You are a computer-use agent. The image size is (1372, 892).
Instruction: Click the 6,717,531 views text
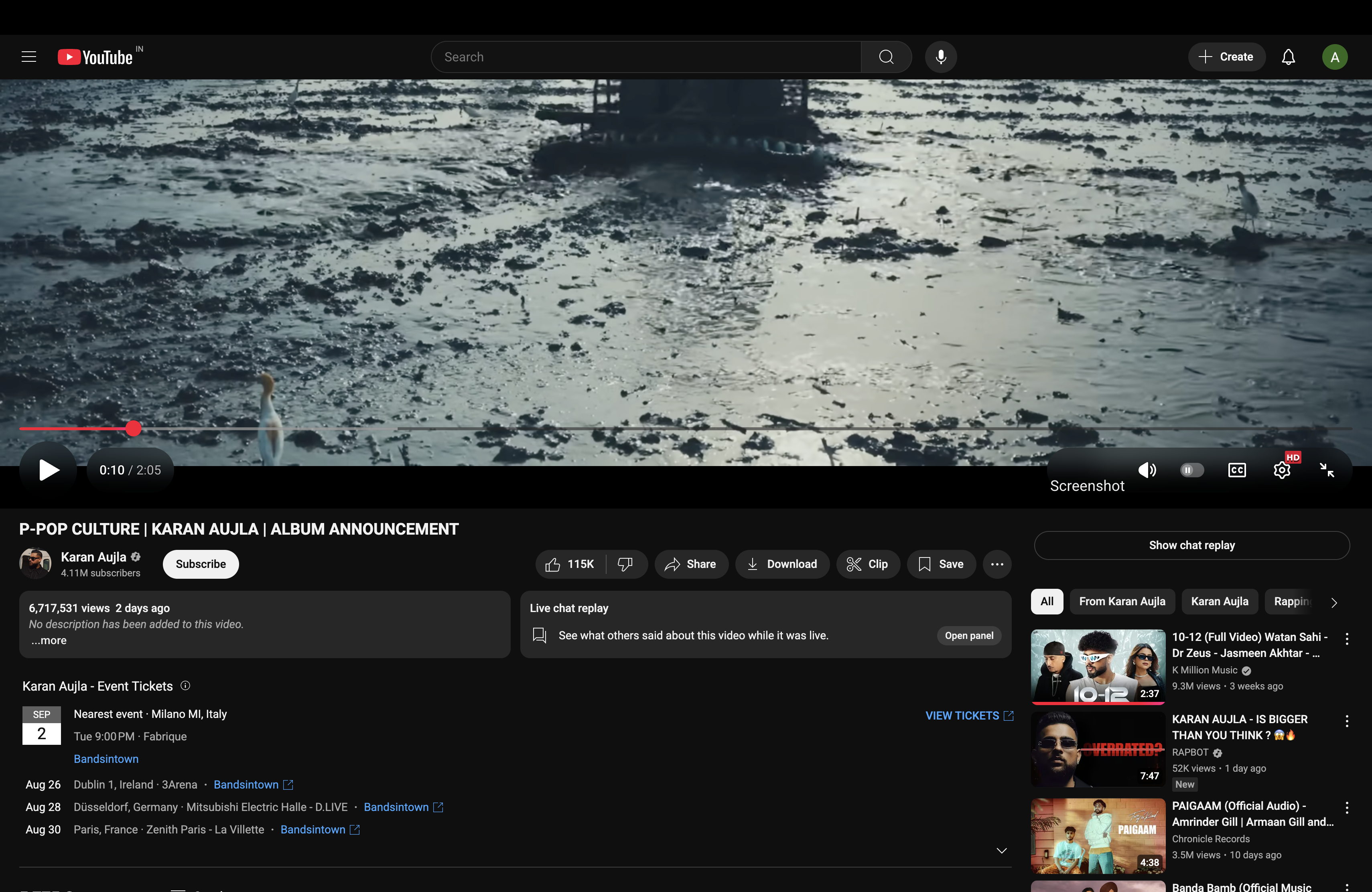(x=69, y=608)
